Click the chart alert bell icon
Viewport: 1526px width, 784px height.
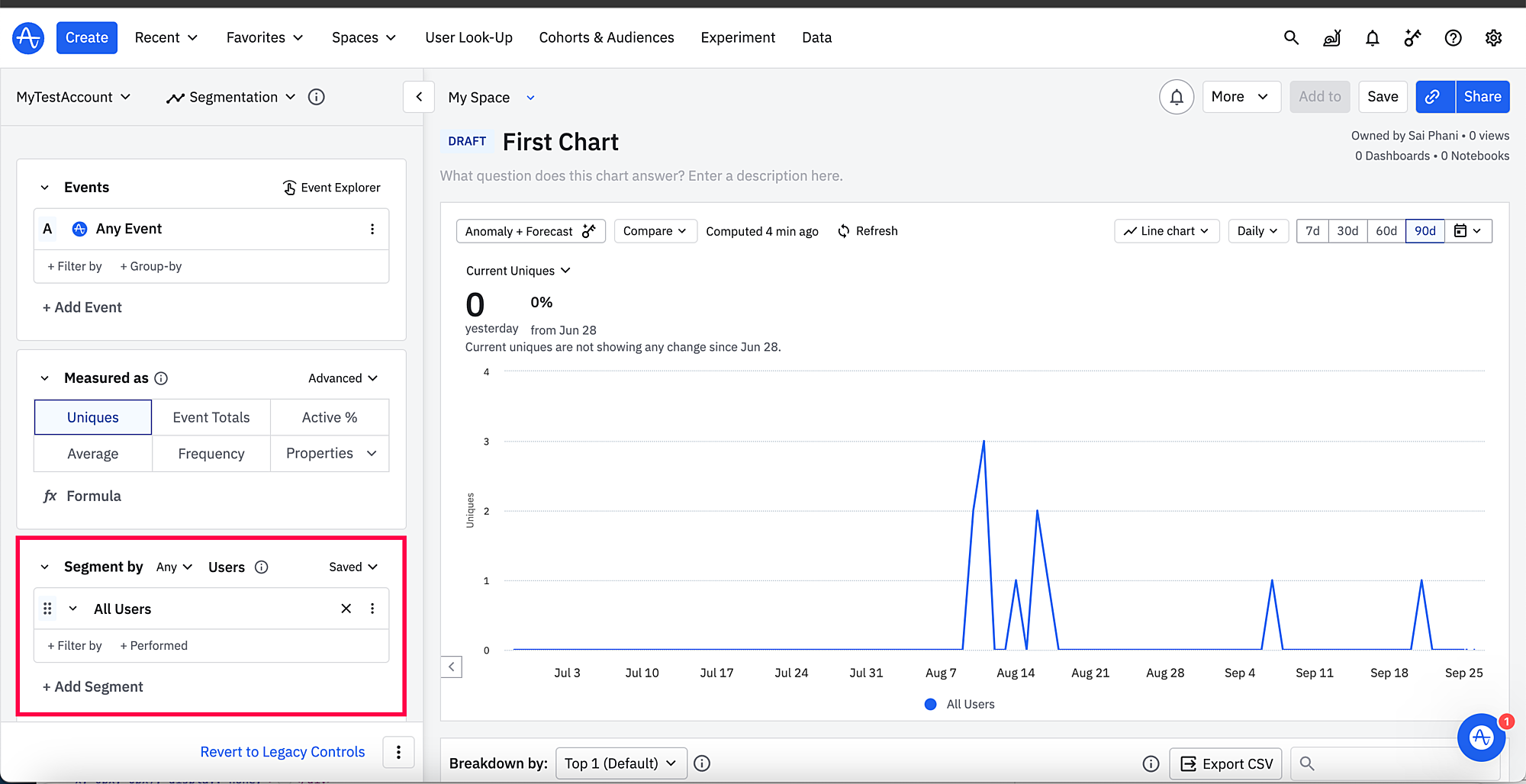(x=1177, y=97)
